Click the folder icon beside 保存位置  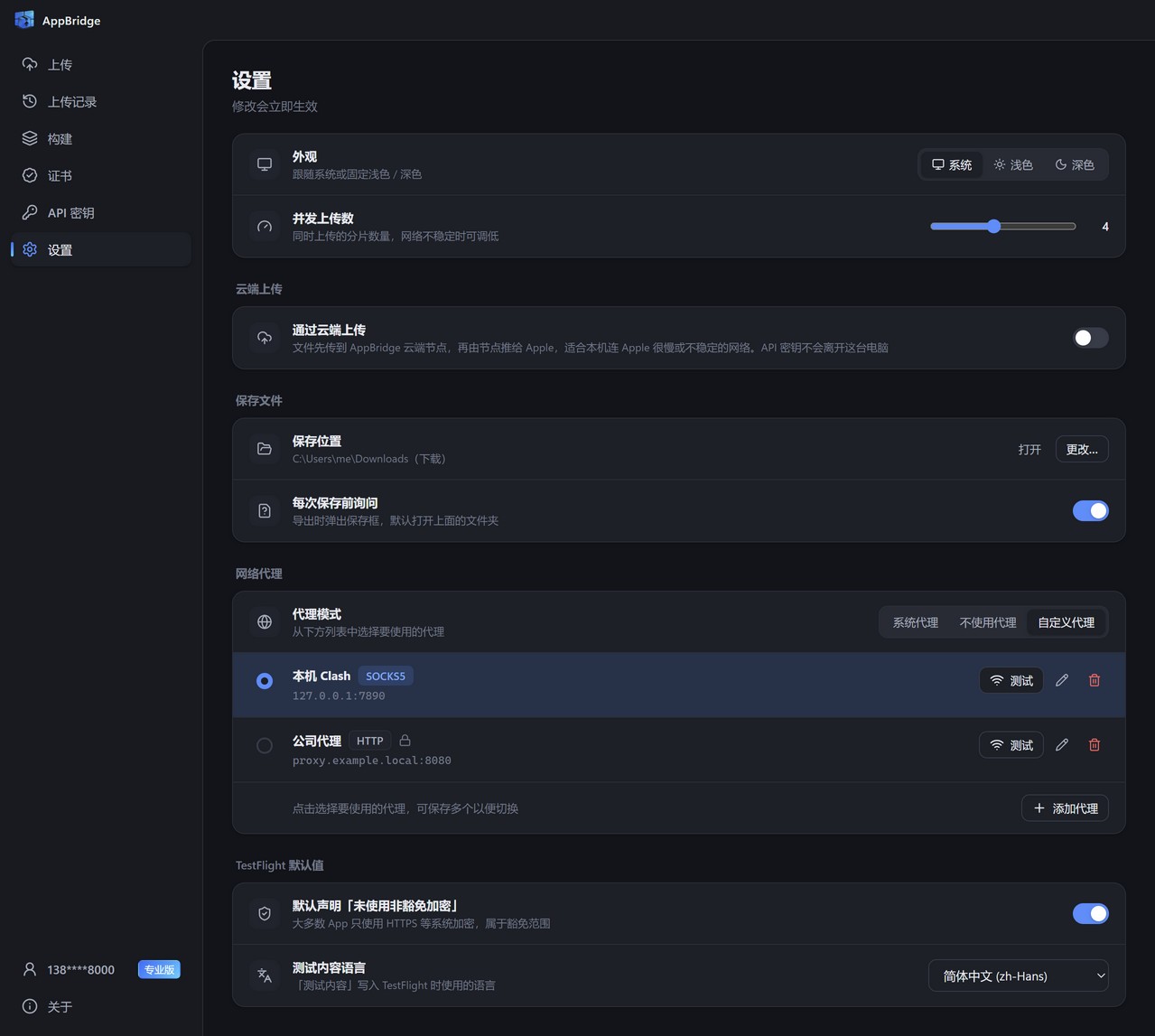pos(265,449)
